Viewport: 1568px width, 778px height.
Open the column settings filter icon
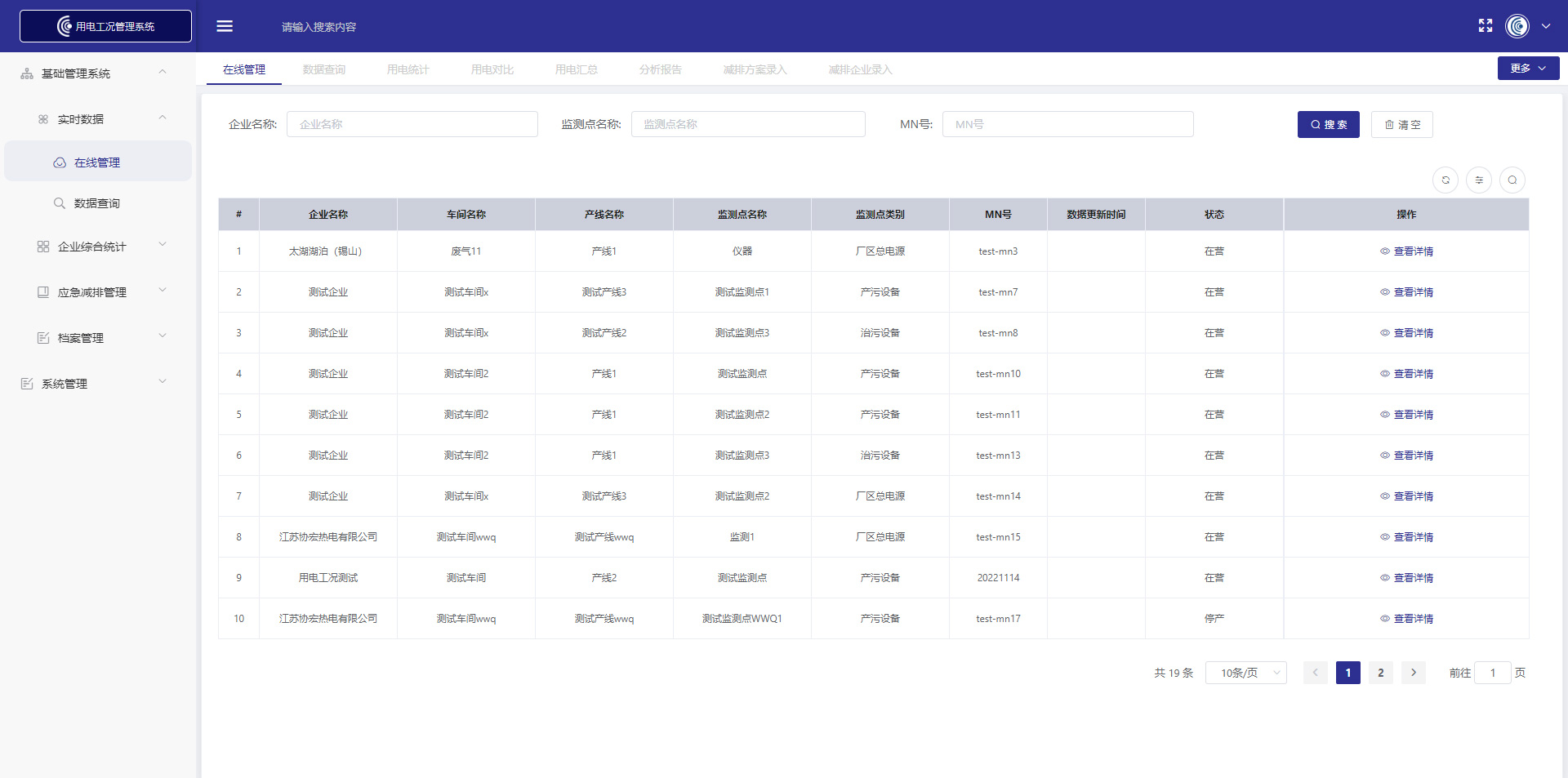pos(1478,180)
